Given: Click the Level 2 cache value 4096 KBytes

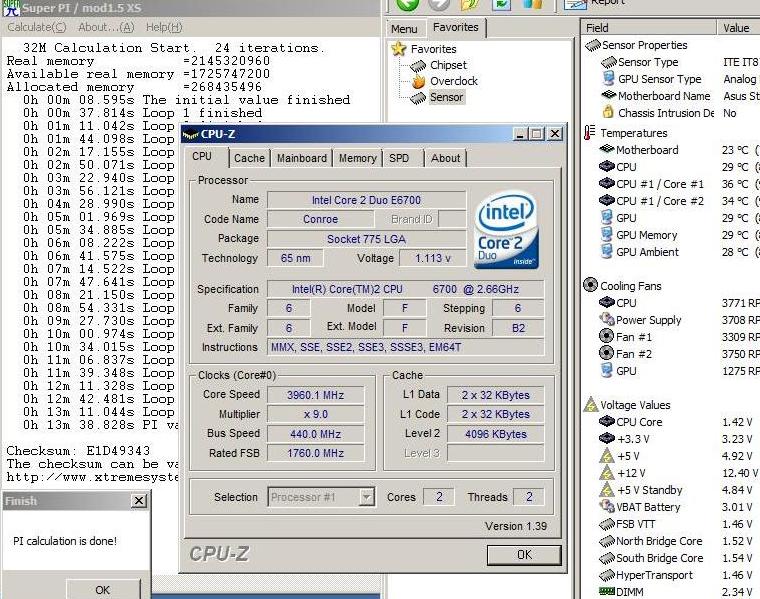Looking at the screenshot, I should (495, 434).
